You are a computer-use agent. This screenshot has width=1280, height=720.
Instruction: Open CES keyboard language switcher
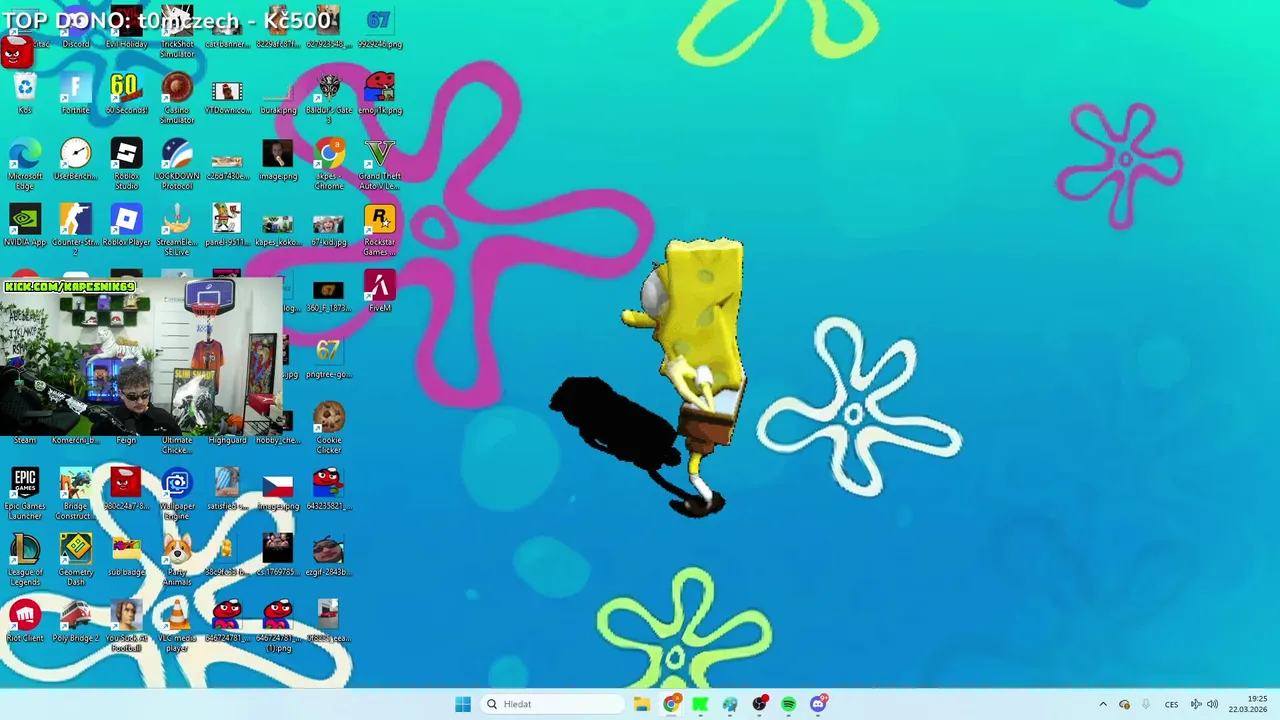pyautogui.click(x=1171, y=704)
